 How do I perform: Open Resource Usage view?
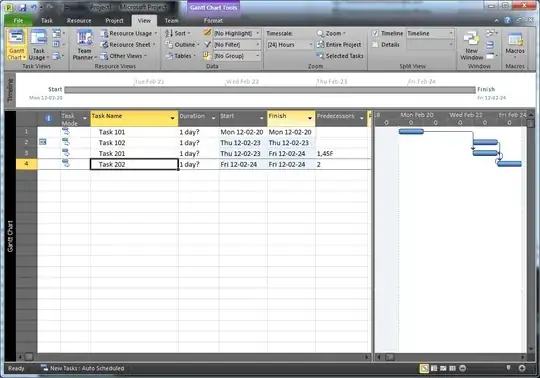pos(129,33)
